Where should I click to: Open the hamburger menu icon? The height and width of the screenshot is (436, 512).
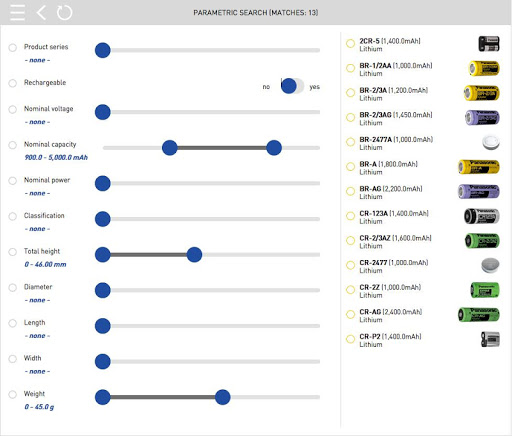coord(17,12)
